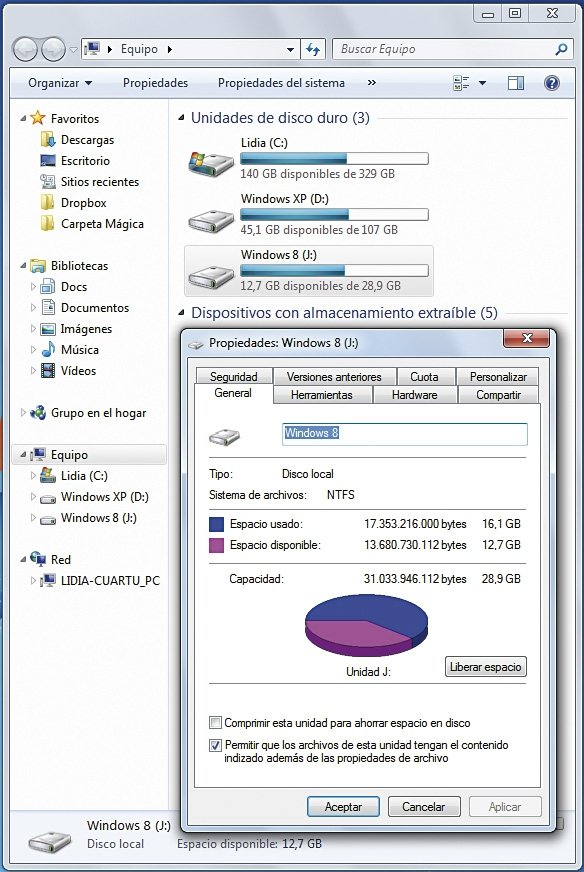Click the Grupo en el hogar icon
Viewport: 584px width, 872px height.
pos(38,413)
